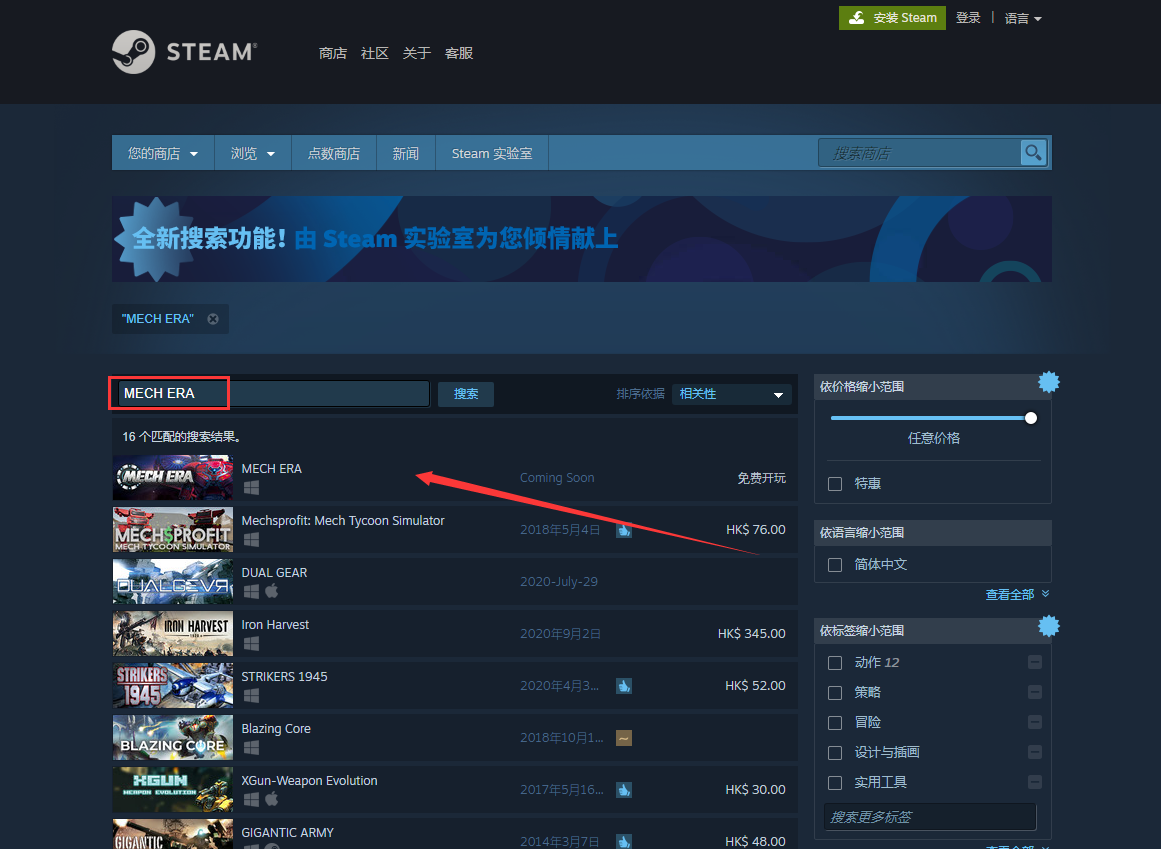Click Windows icon under XGun-Weapon Evolution
This screenshot has height=849, width=1161.
251,799
